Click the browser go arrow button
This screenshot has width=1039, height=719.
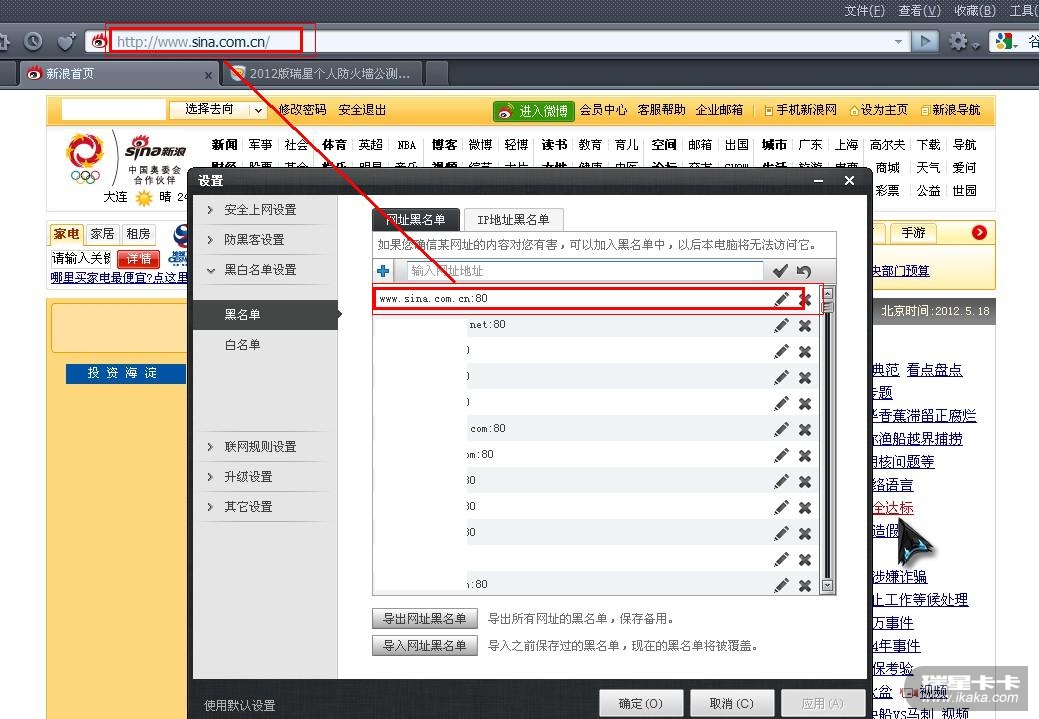925,41
